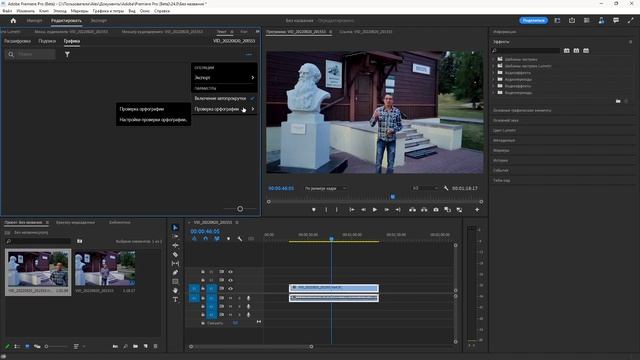Select the Track Select Forward tool
This screenshot has height=360, width=640.
[175, 236]
